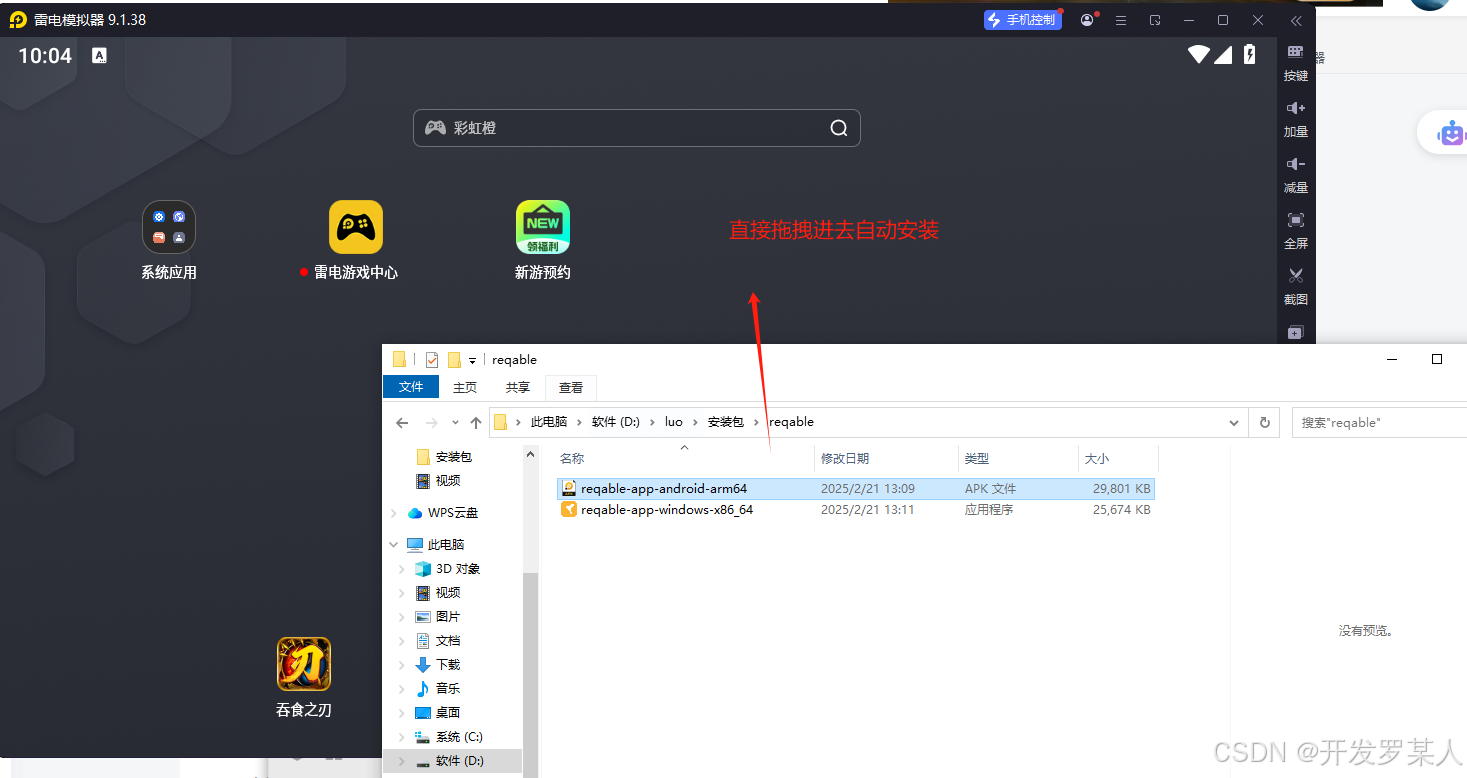Open the 按键 keyboard mapping tool
The width and height of the screenshot is (1467, 778).
[x=1296, y=62]
